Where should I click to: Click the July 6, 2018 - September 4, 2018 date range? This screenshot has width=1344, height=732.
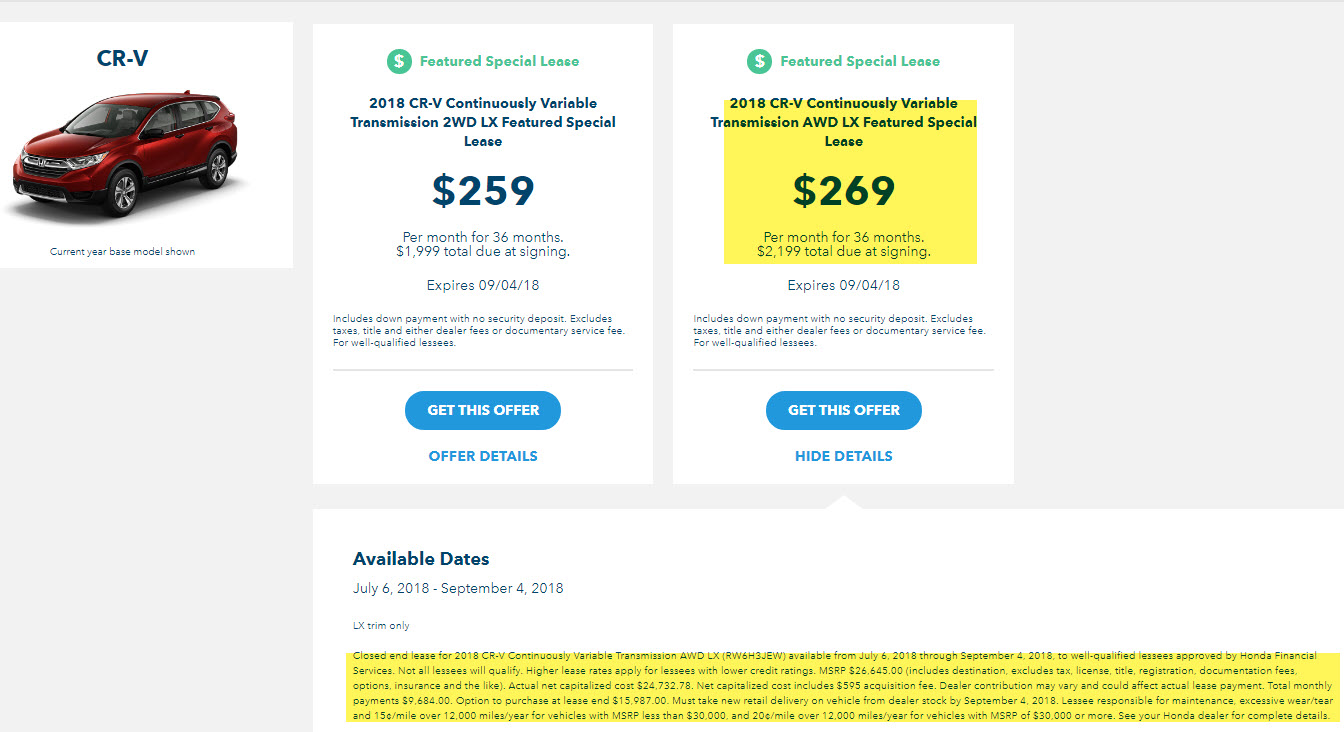(x=458, y=588)
